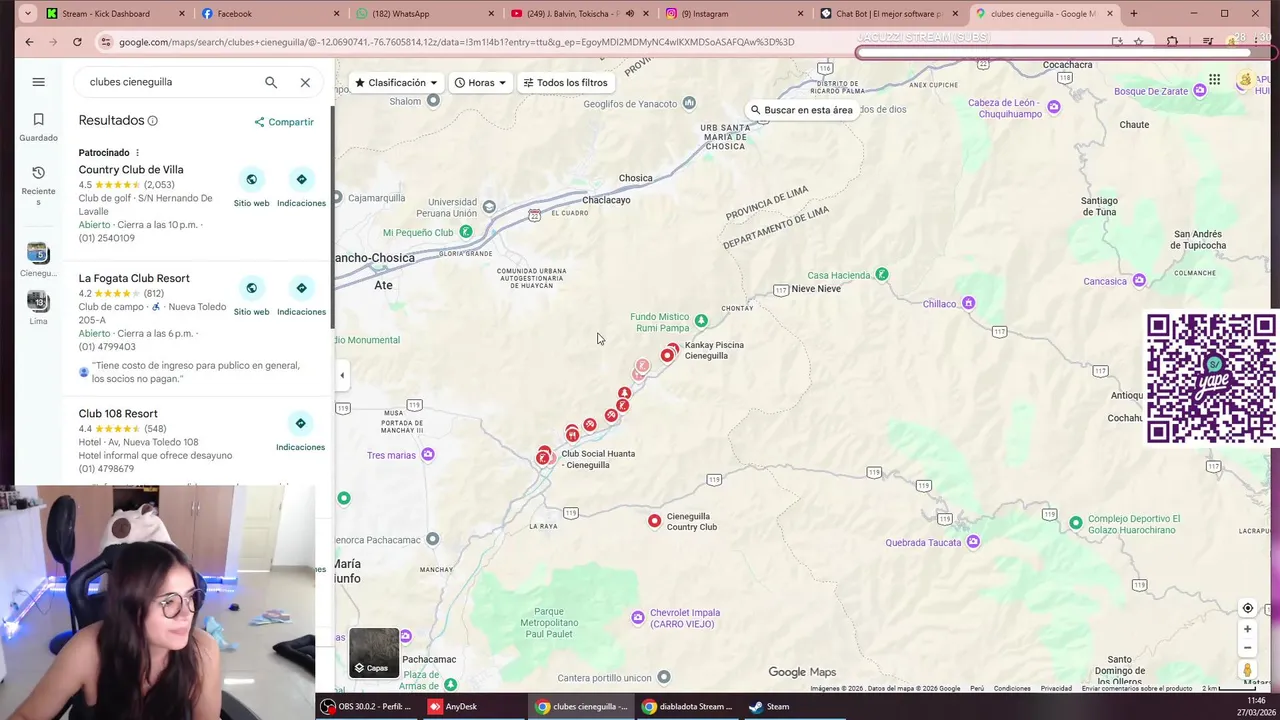The width and height of the screenshot is (1280, 720).
Task: Open La Fogata Club Resort website icon
Action: point(251,288)
